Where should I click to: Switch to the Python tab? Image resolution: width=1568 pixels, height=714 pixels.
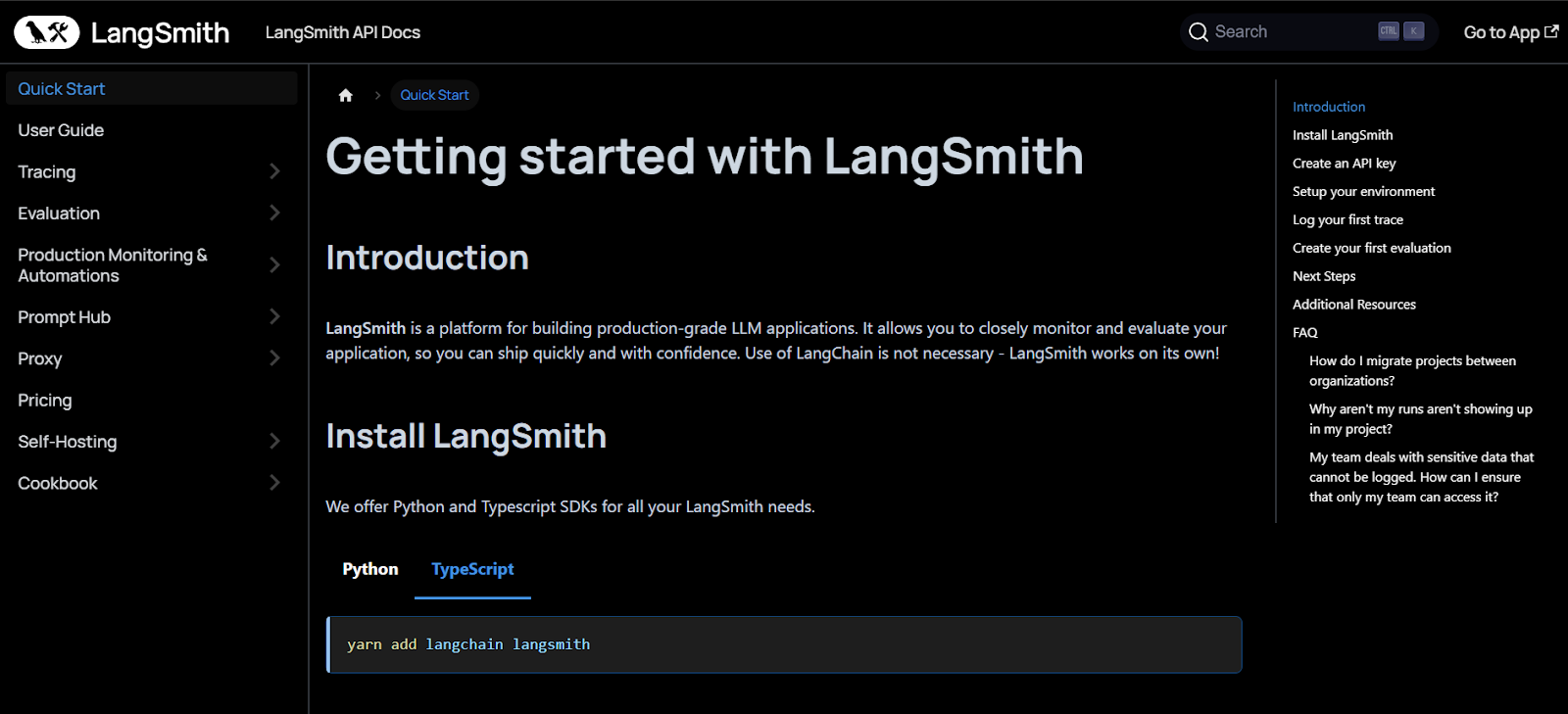click(370, 570)
